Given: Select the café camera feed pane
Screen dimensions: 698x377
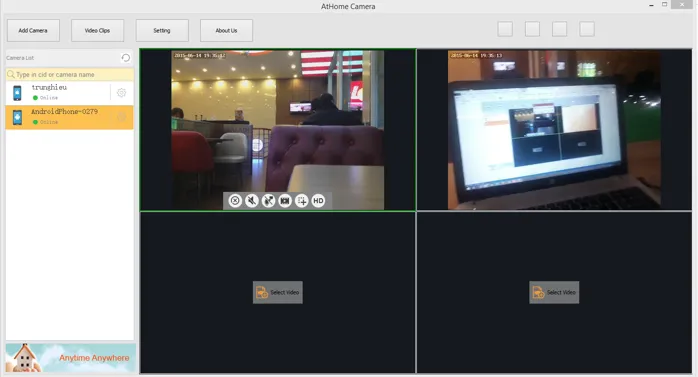Looking at the screenshot, I should 278,130.
